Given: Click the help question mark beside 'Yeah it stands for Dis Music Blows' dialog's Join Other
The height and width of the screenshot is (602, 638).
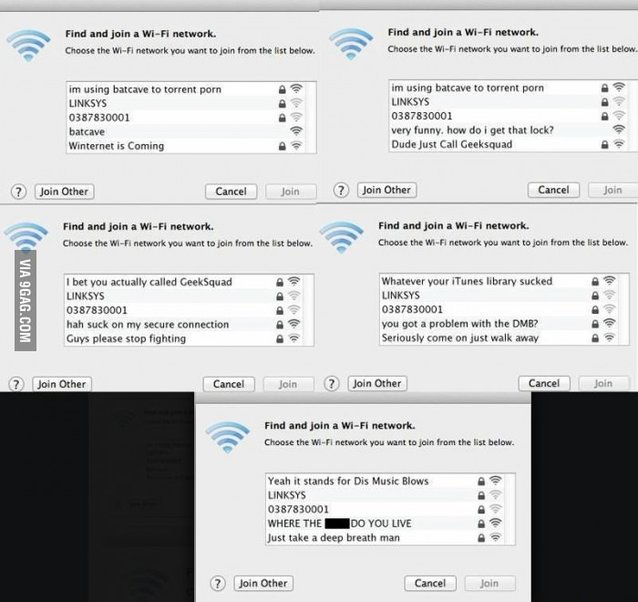Looking at the screenshot, I should point(218,583).
